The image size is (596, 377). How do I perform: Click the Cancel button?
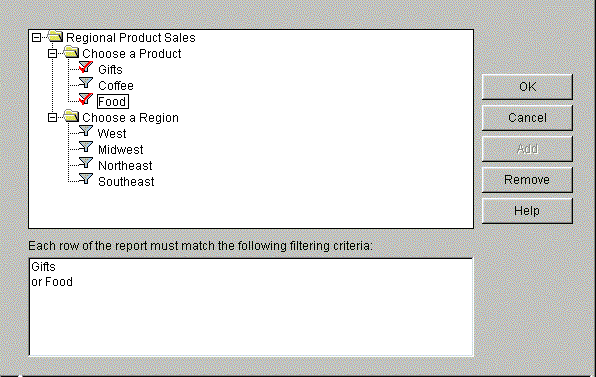[x=527, y=118]
